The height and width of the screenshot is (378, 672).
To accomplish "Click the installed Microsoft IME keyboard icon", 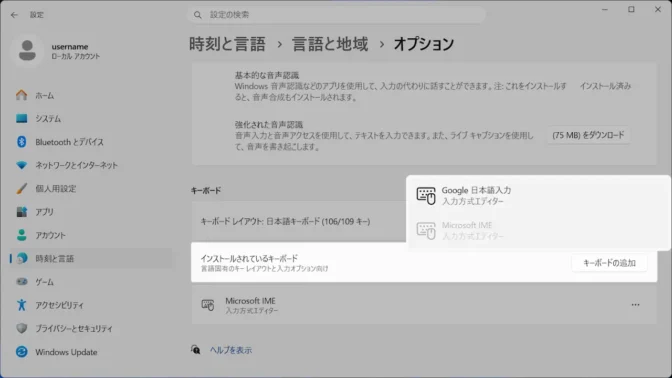I will pos(208,305).
